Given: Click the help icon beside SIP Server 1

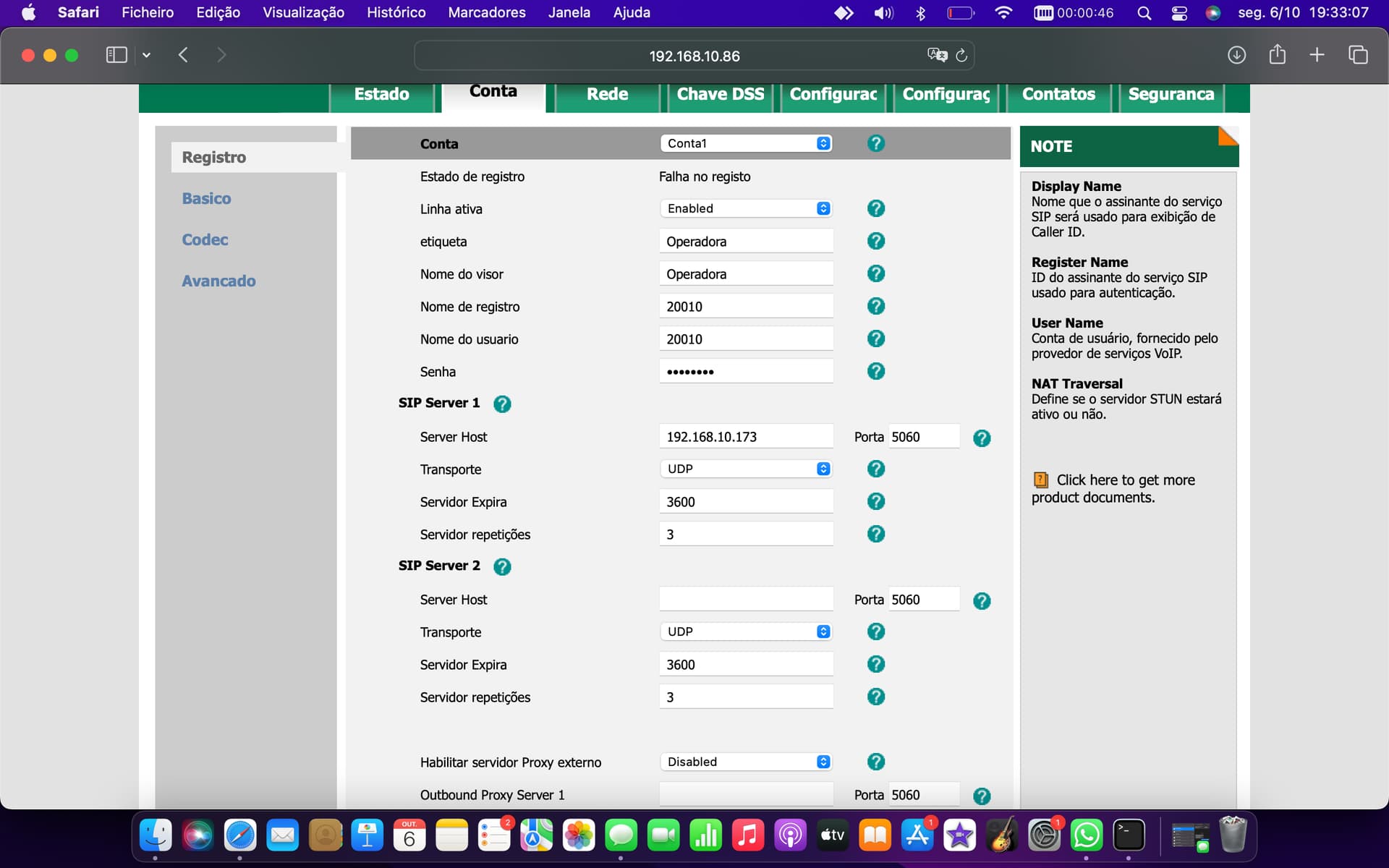Looking at the screenshot, I should pos(502,404).
